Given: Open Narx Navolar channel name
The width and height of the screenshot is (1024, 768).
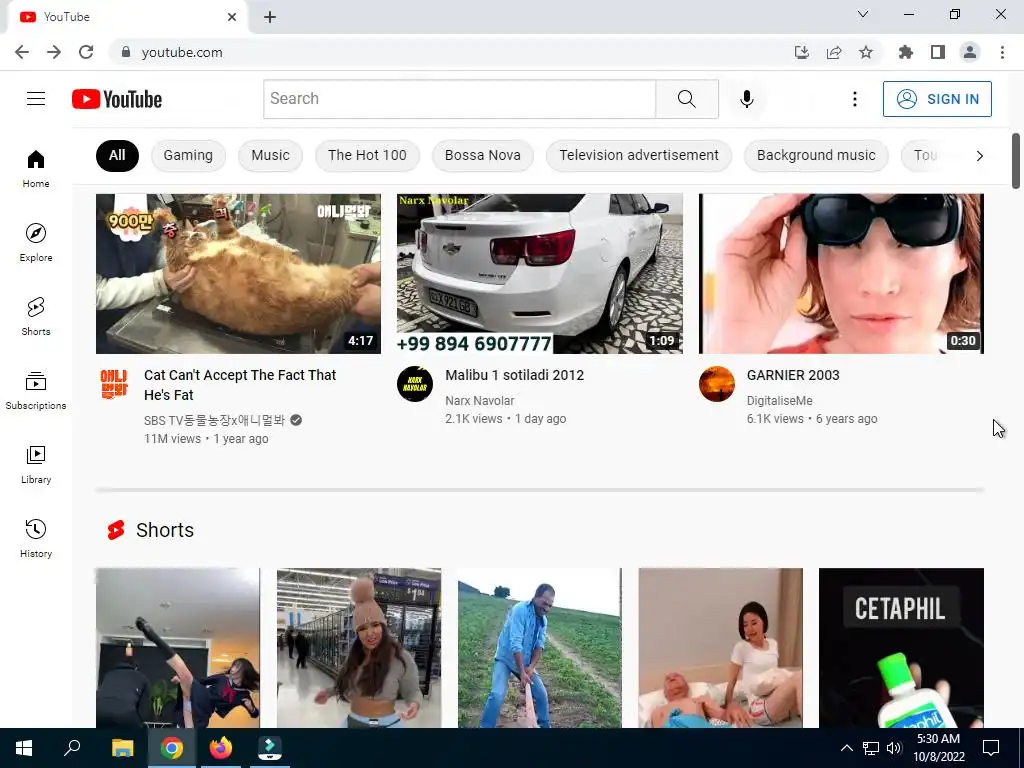Looking at the screenshot, I should [479, 400].
